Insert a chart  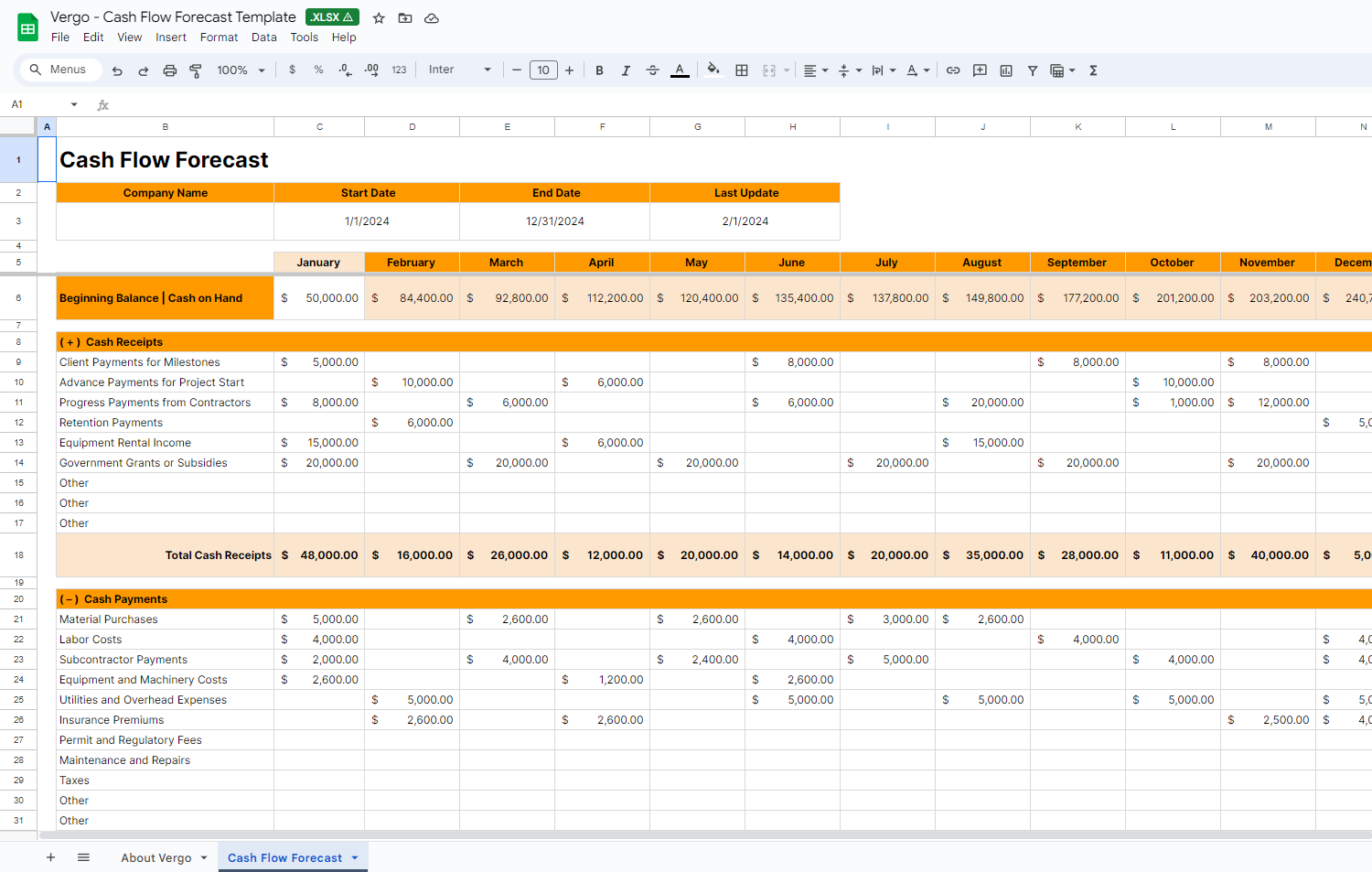coord(1005,70)
